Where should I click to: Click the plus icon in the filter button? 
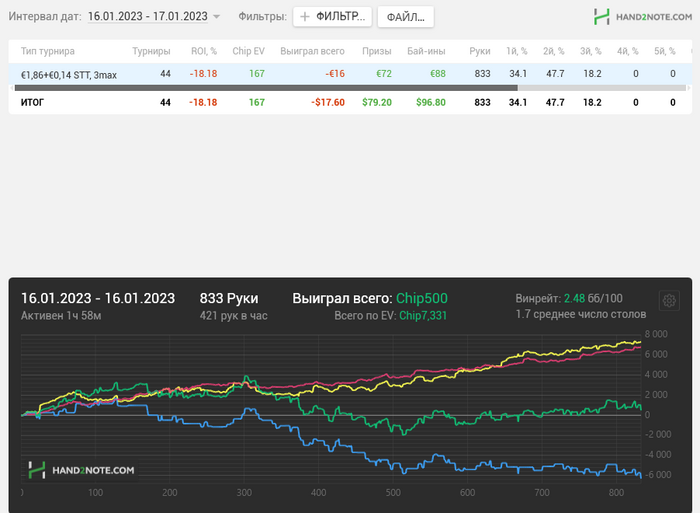[304, 17]
